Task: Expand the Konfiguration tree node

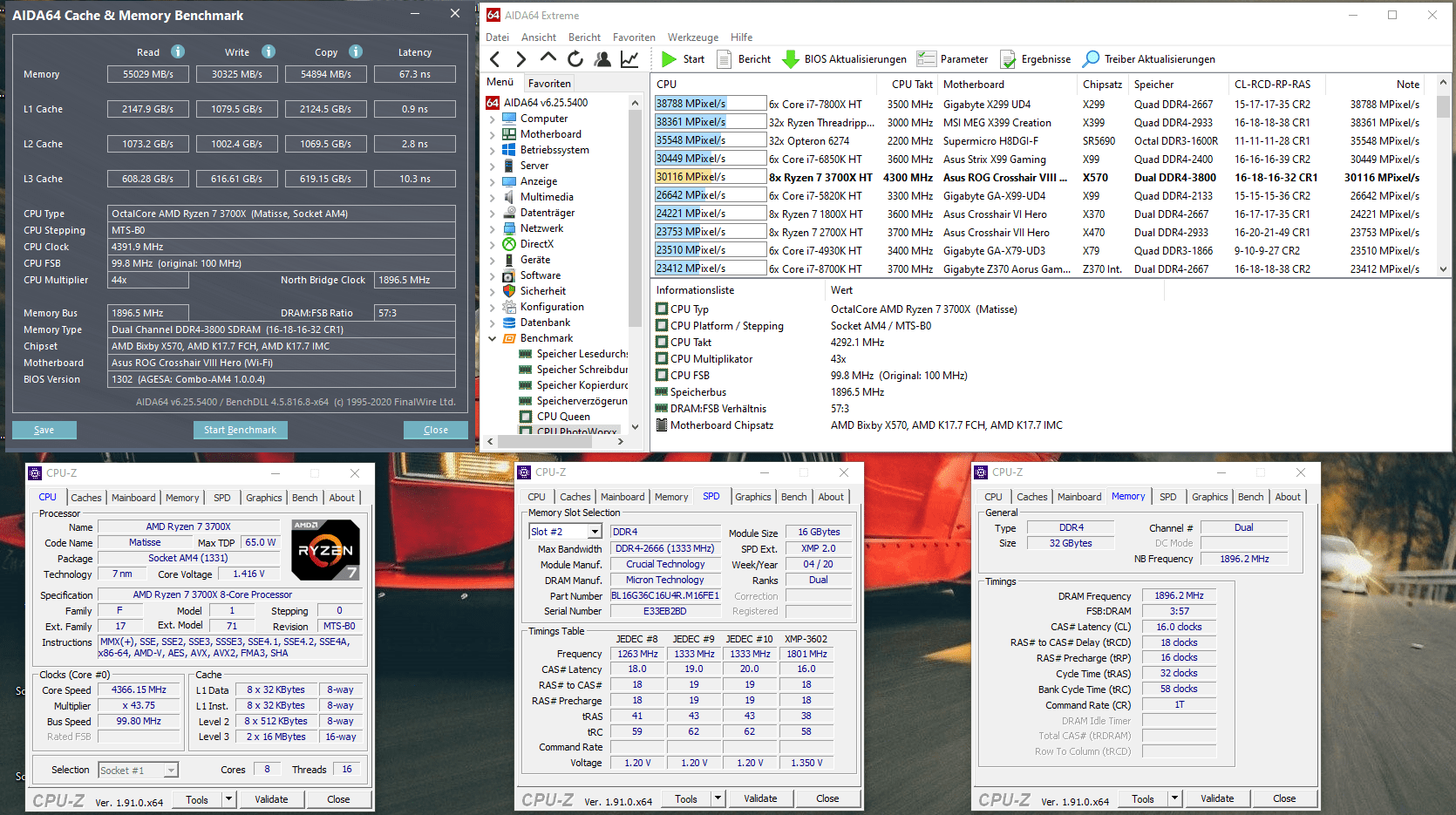Action: [493, 307]
